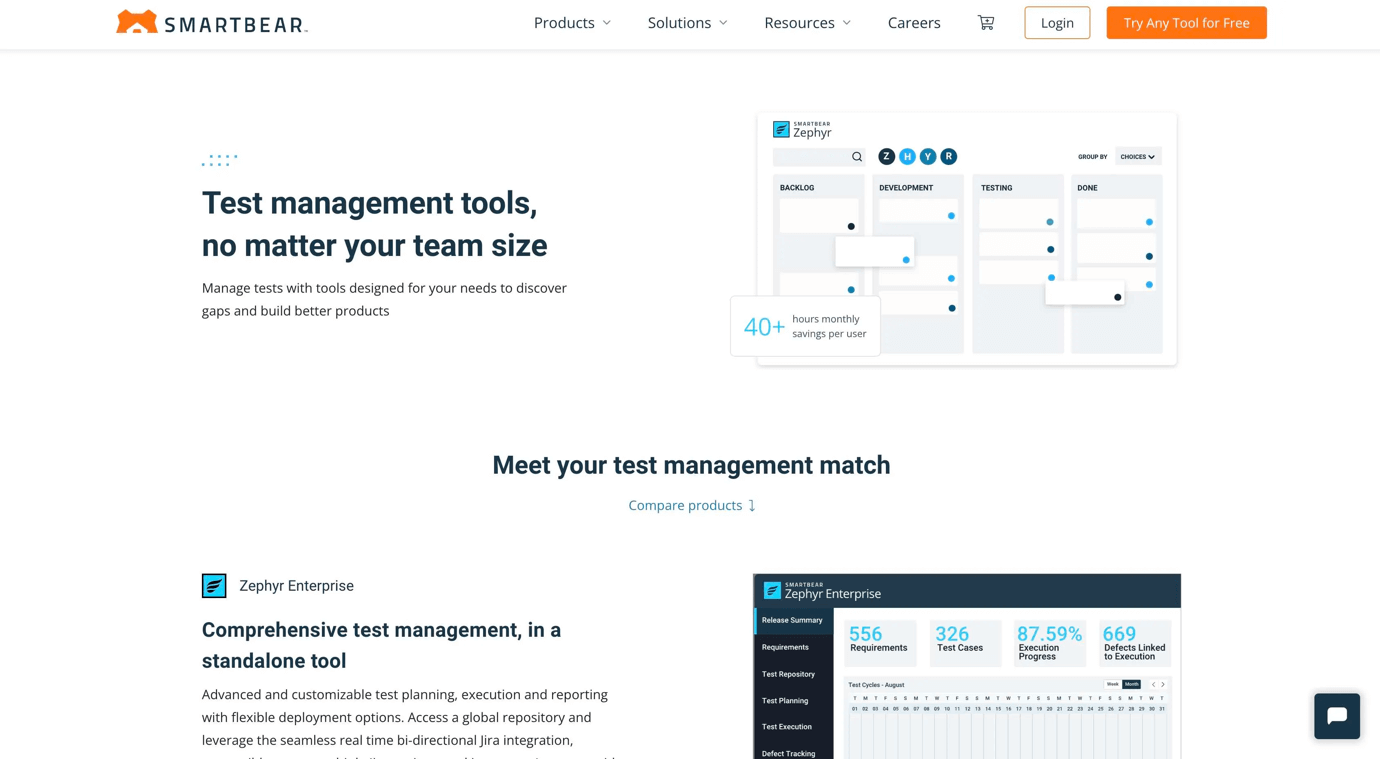Click the Login button
The height and width of the screenshot is (759, 1380).
(x=1057, y=22)
